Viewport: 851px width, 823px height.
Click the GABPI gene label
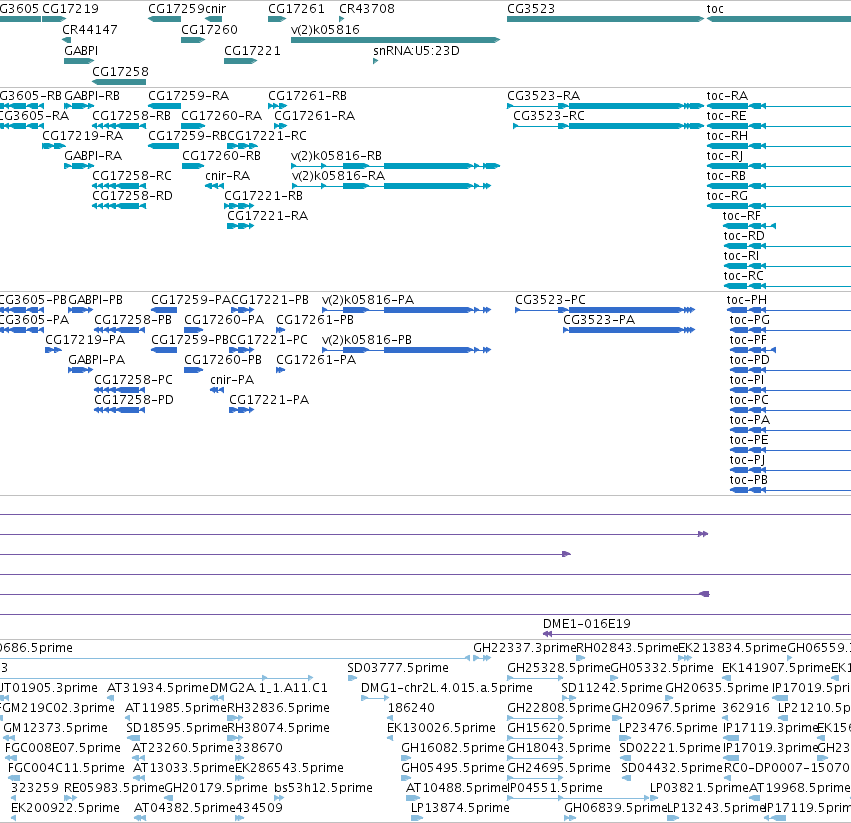(x=81, y=50)
